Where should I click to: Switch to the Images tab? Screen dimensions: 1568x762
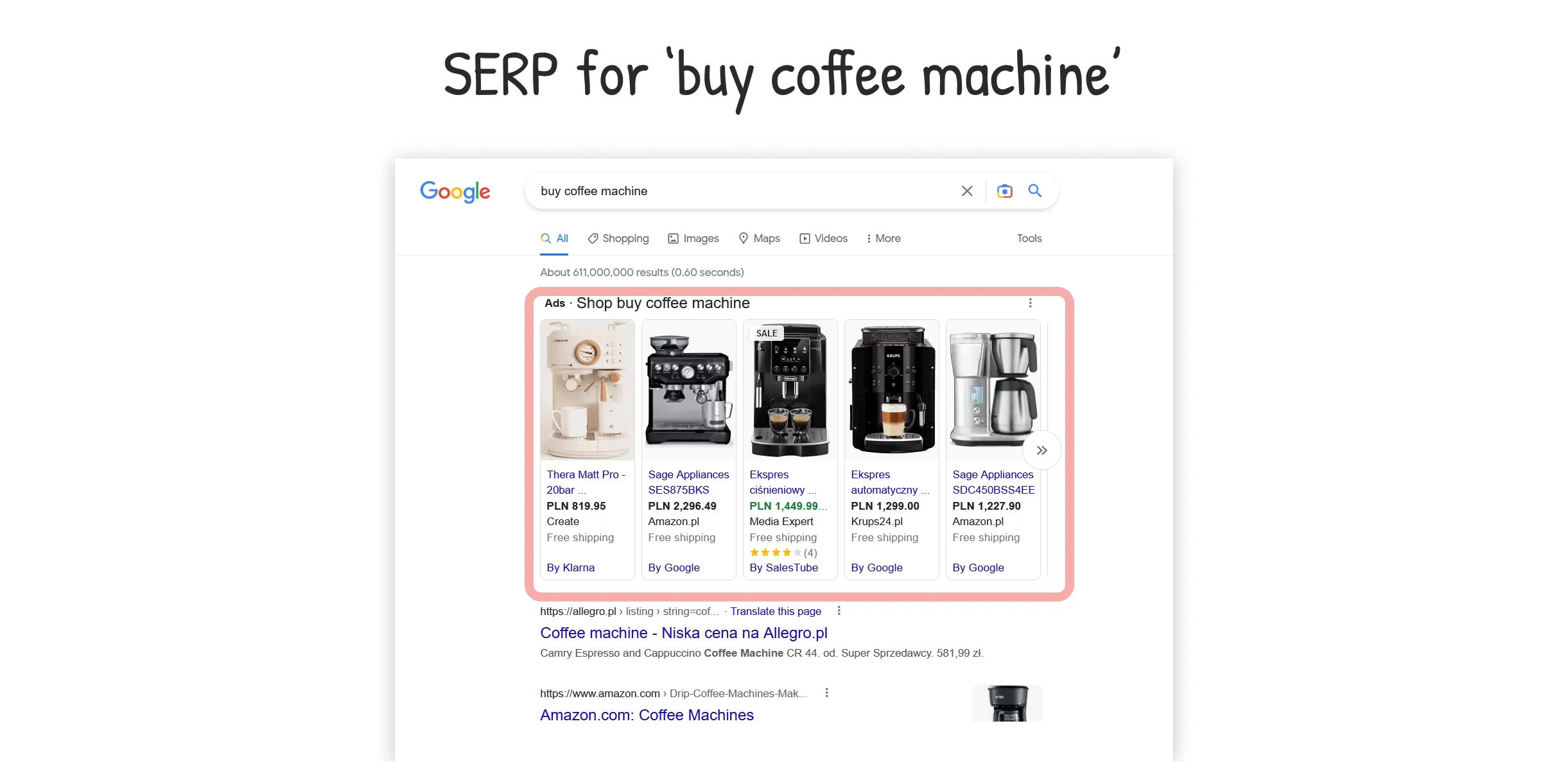[x=693, y=238]
